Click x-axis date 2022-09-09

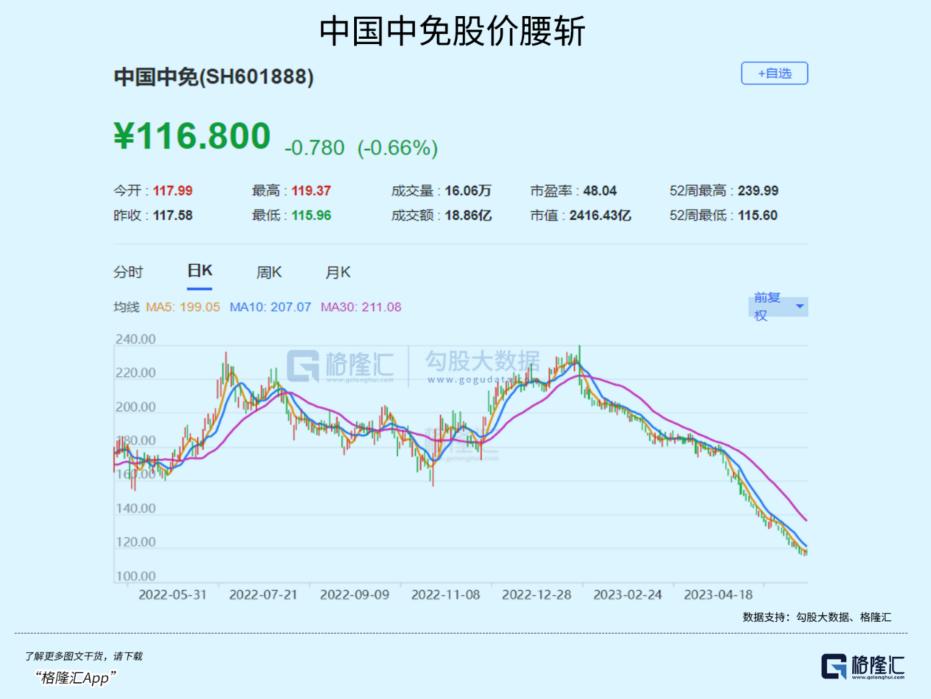(x=354, y=594)
